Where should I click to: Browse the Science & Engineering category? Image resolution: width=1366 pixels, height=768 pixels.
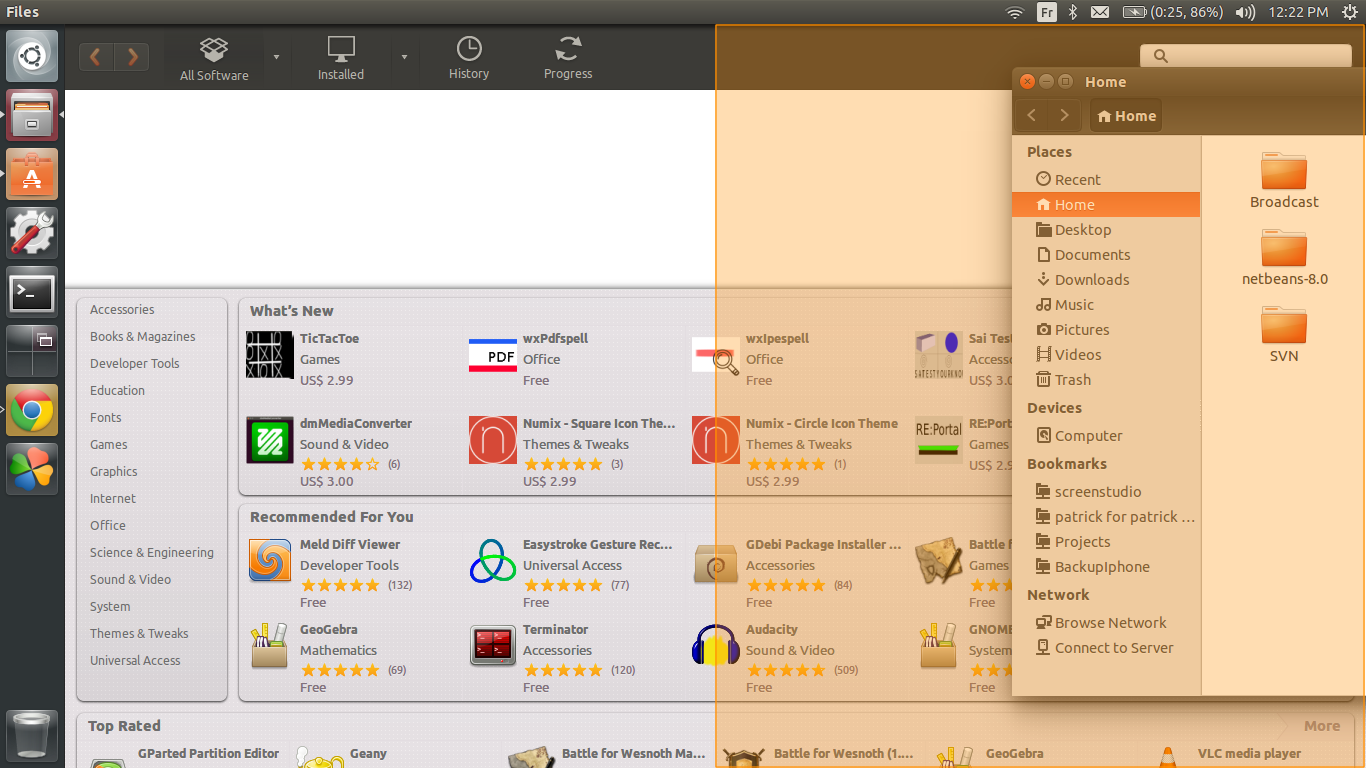click(152, 553)
